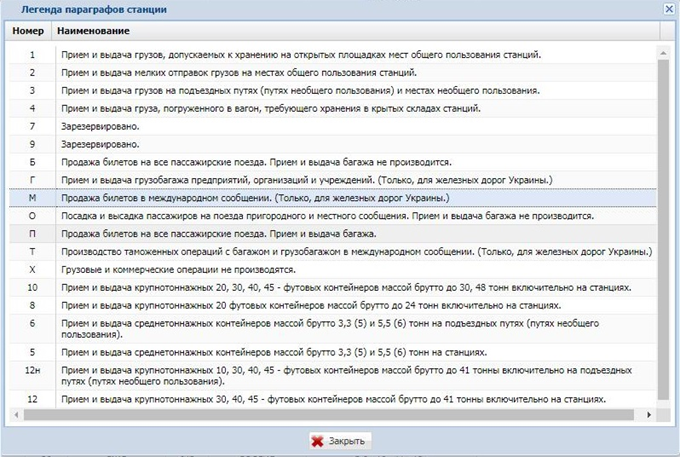Click the dialog title 'Легенда параграфов станции'

(x=94, y=9)
